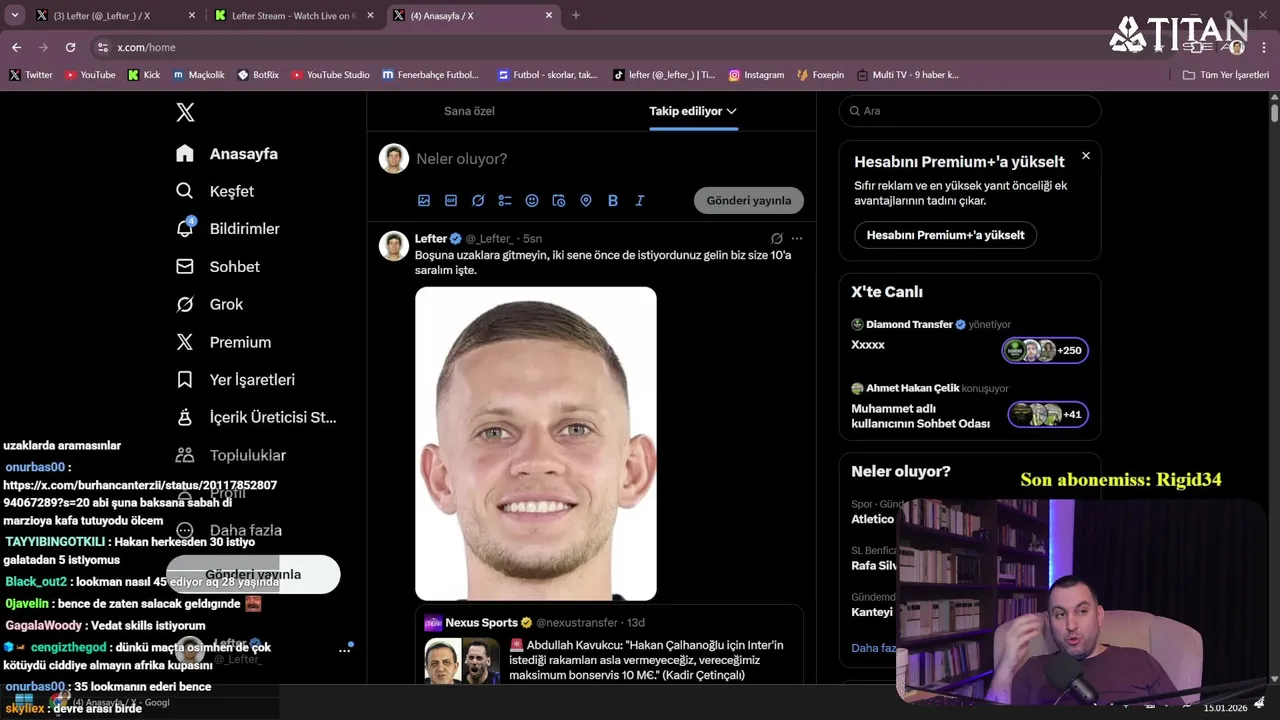Toggle italic text in composer
The height and width of the screenshot is (720, 1280).
point(640,200)
